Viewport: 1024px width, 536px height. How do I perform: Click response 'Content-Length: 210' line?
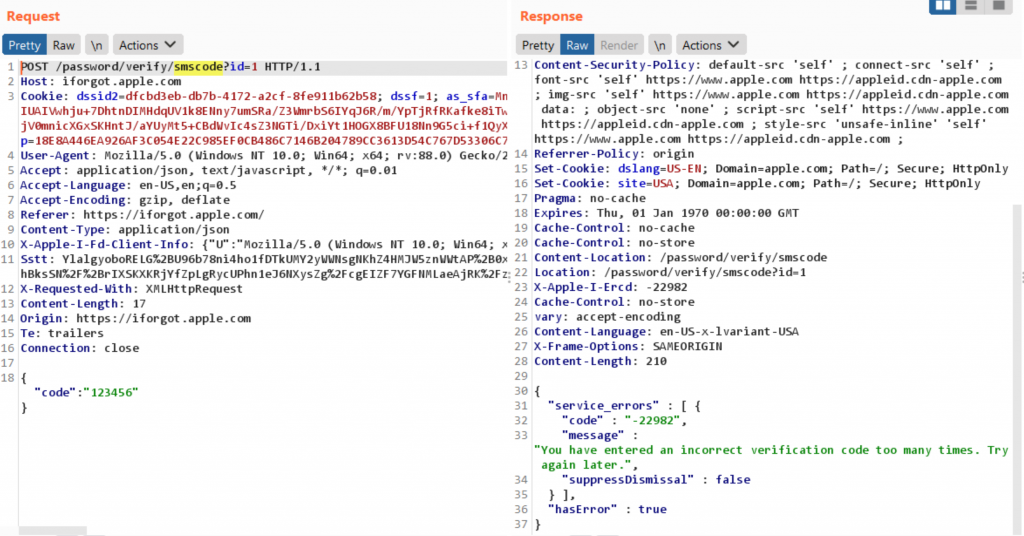[600, 361]
